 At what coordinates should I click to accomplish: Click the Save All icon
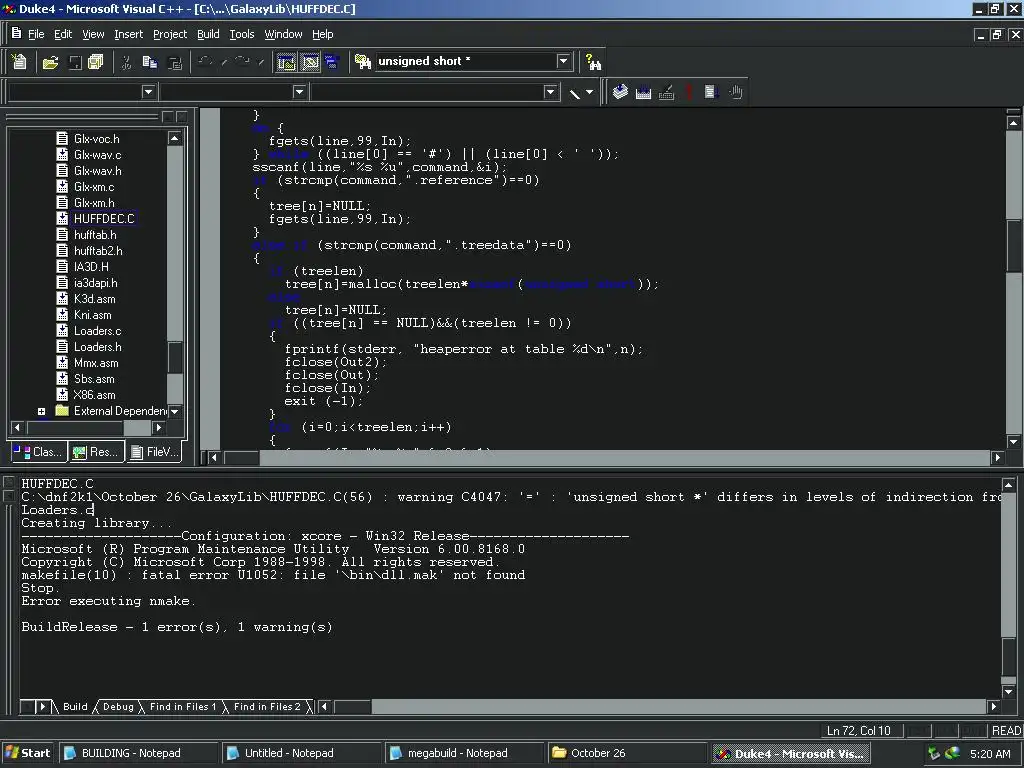click(x=95, y=62)
